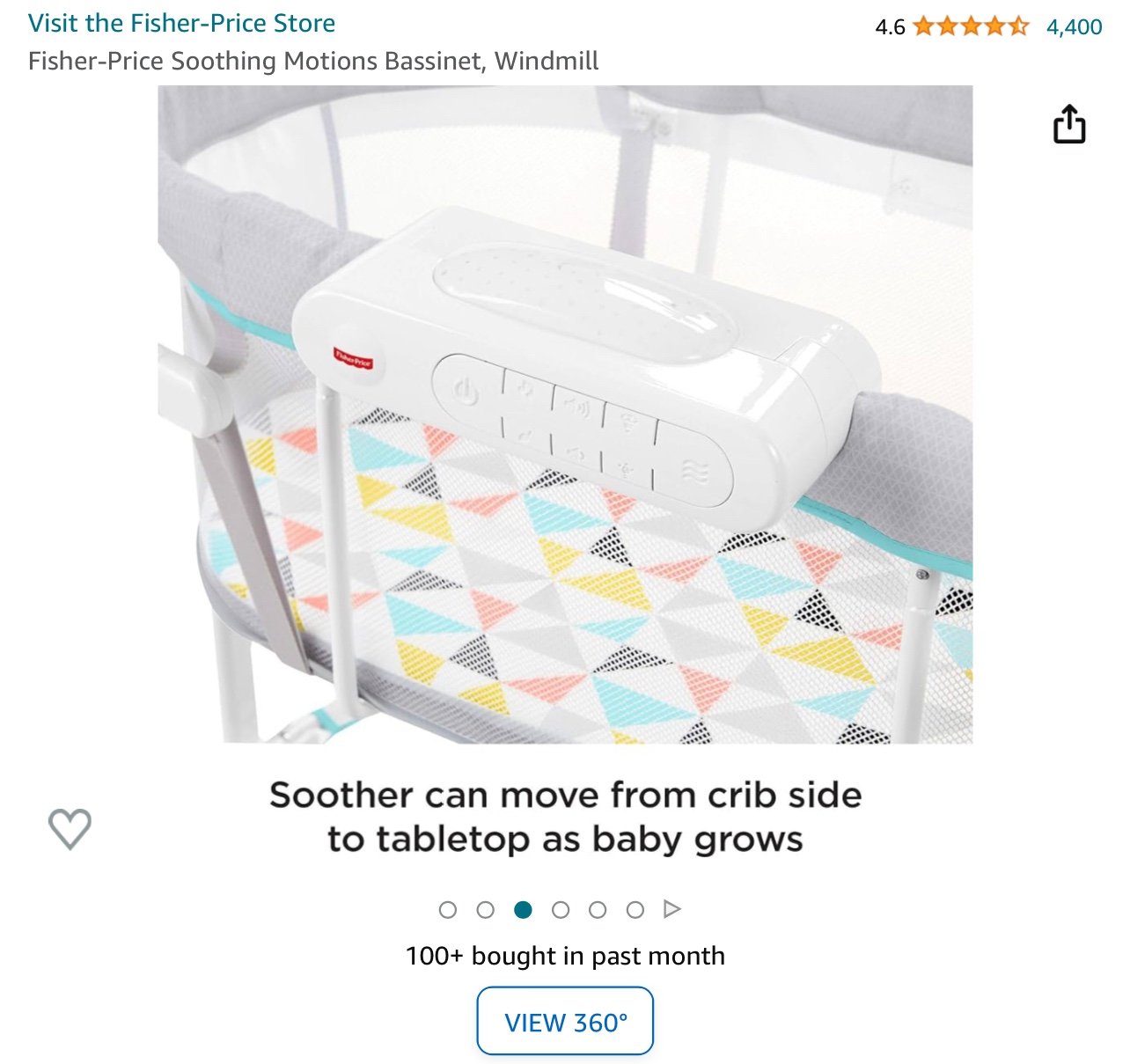Viewport: 1130px width, 1064px height.
Task: Open the 4,400 ratings link
Action: (x=1074, y=26)
